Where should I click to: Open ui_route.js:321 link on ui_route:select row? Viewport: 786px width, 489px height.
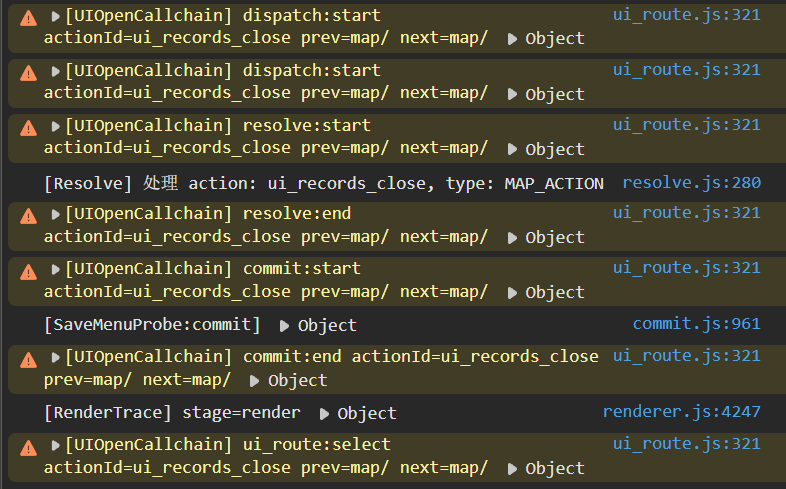687,444
